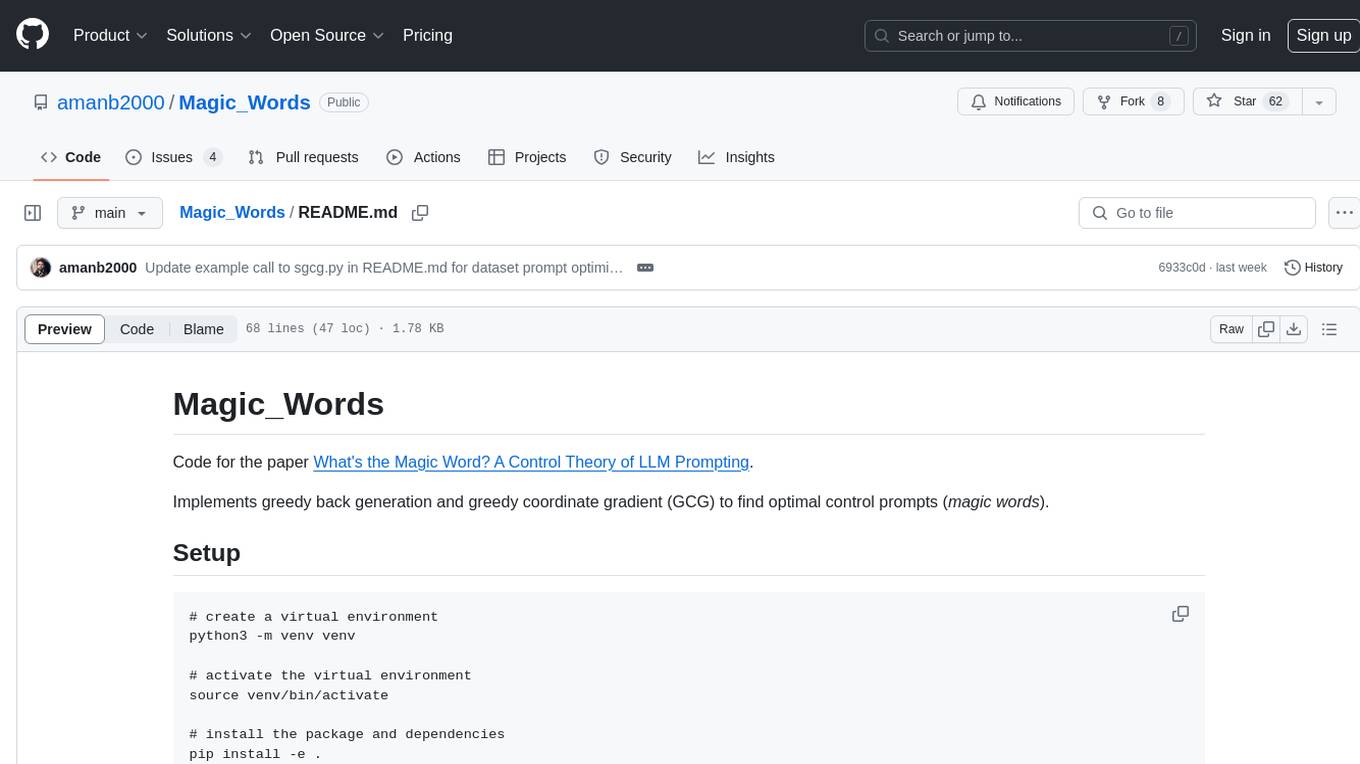Select the Blame view

(x=203, y=329)
